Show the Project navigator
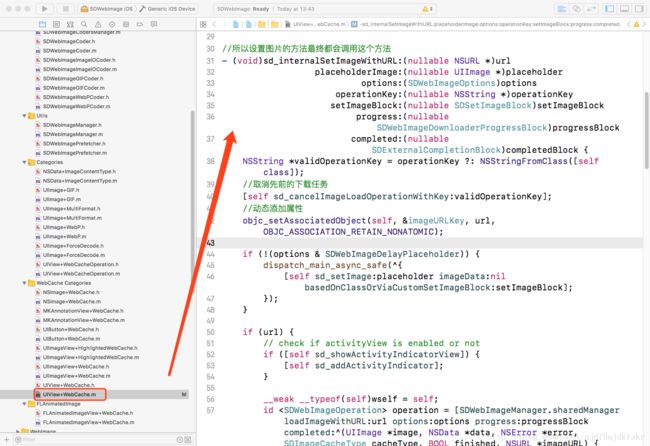This screenshot has height=446, width=650. (x=42, y=24)
